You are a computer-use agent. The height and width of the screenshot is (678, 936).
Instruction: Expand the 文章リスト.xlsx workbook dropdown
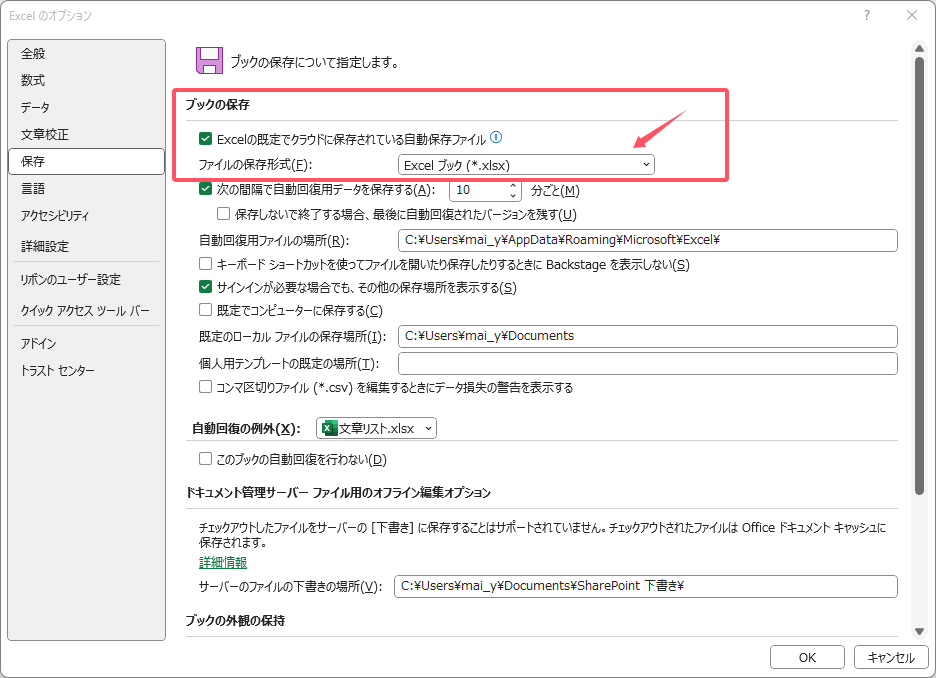click(428, 428)
